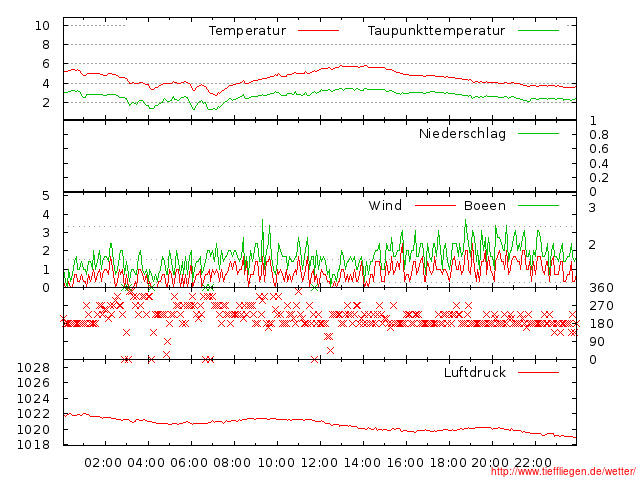Click the green Taupunkttemperatur legend line

pyautogui.click(x=538, y=31)
